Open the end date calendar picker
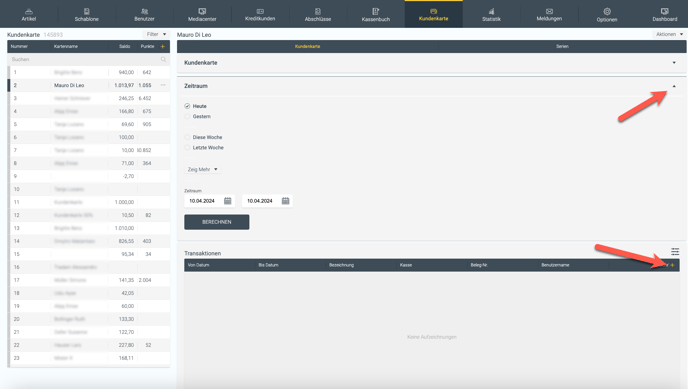Viewport: 688px width, 389px height. 285,201
